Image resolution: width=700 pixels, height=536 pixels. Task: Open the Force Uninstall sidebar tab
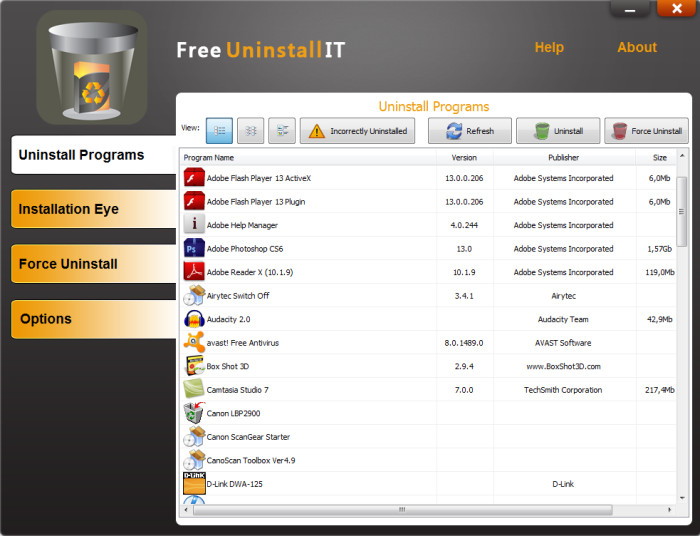coord(94,264)
